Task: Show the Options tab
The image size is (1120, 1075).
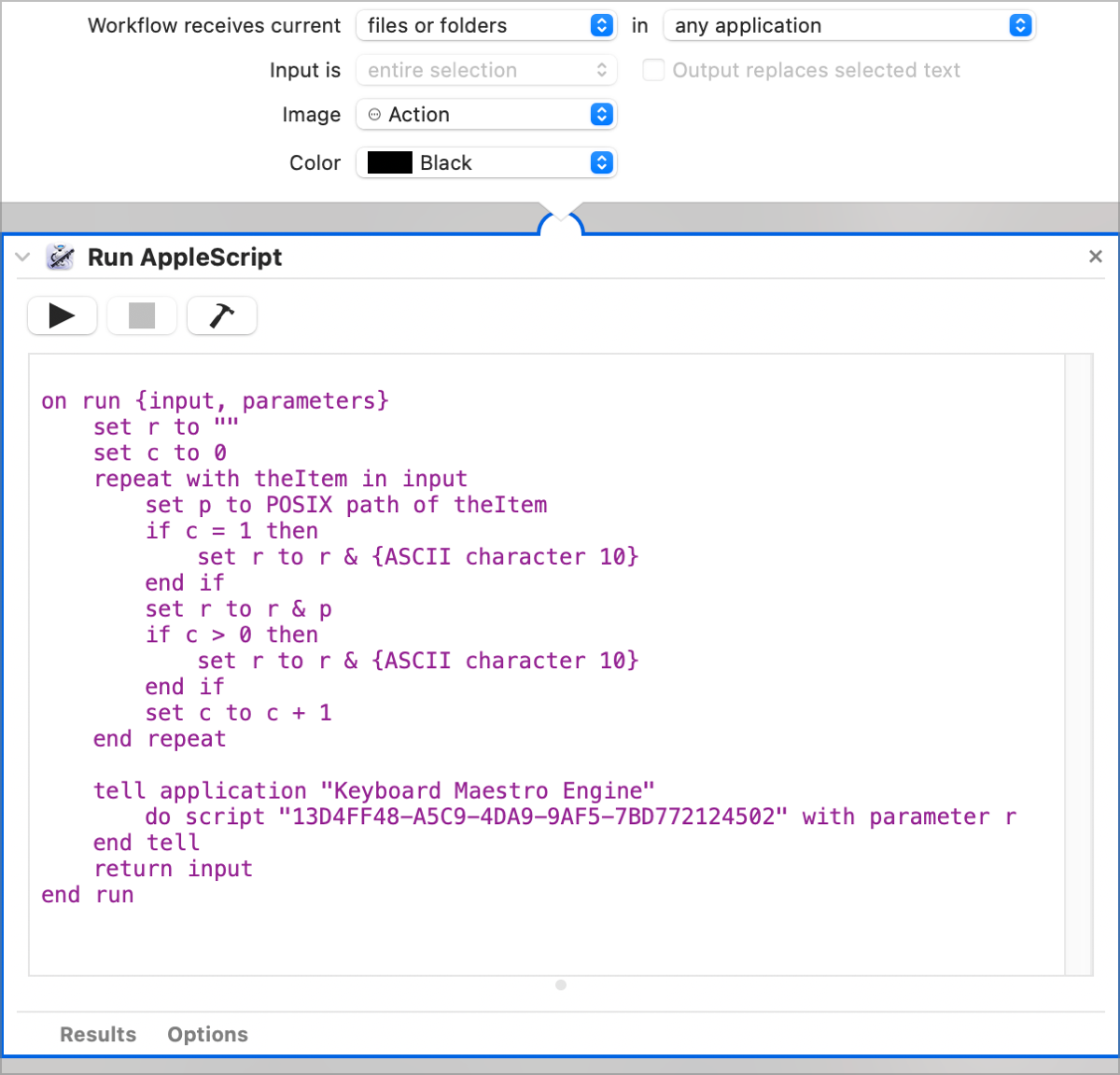Action: point(207,1034)
